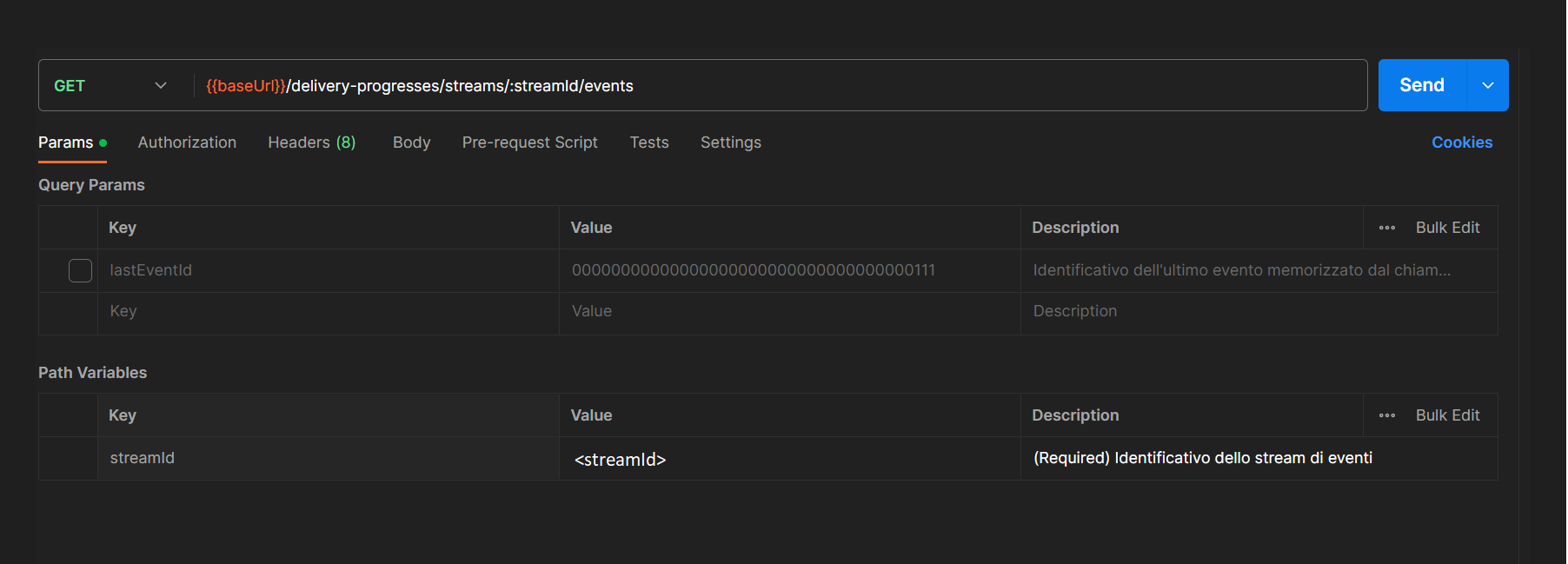The width and height of the screenshot is (1568, 564).
Task: Click the lastEventId value field
Action: [787, 270]
